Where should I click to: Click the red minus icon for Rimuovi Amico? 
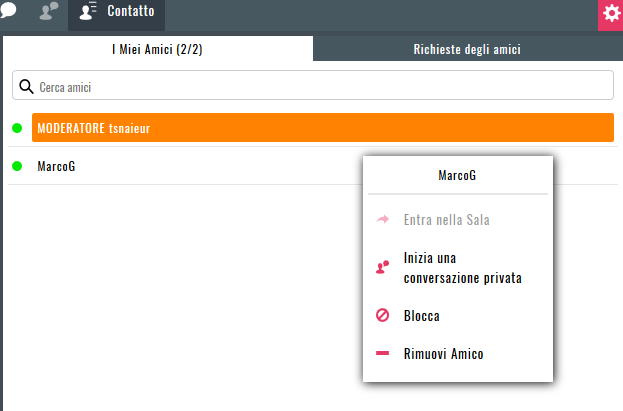click(x=382, y=353)
